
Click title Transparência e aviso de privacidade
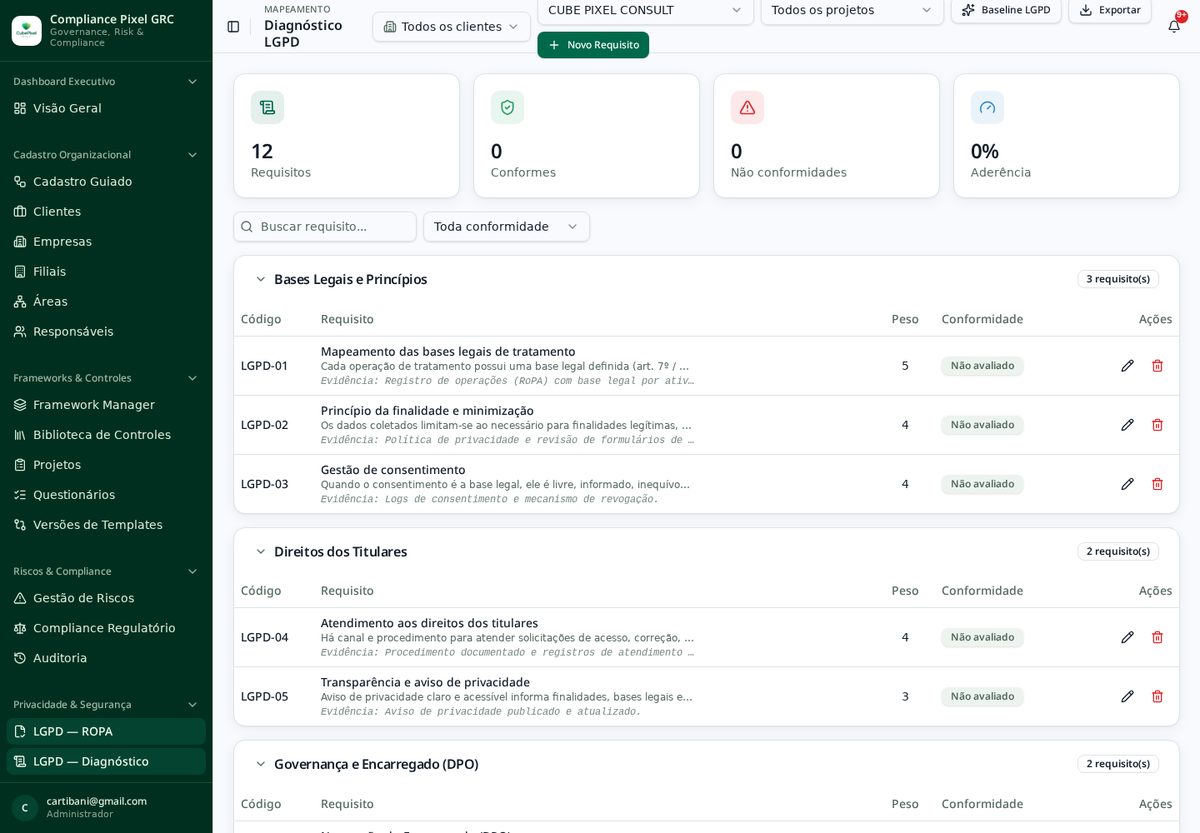tap(425, 682)
